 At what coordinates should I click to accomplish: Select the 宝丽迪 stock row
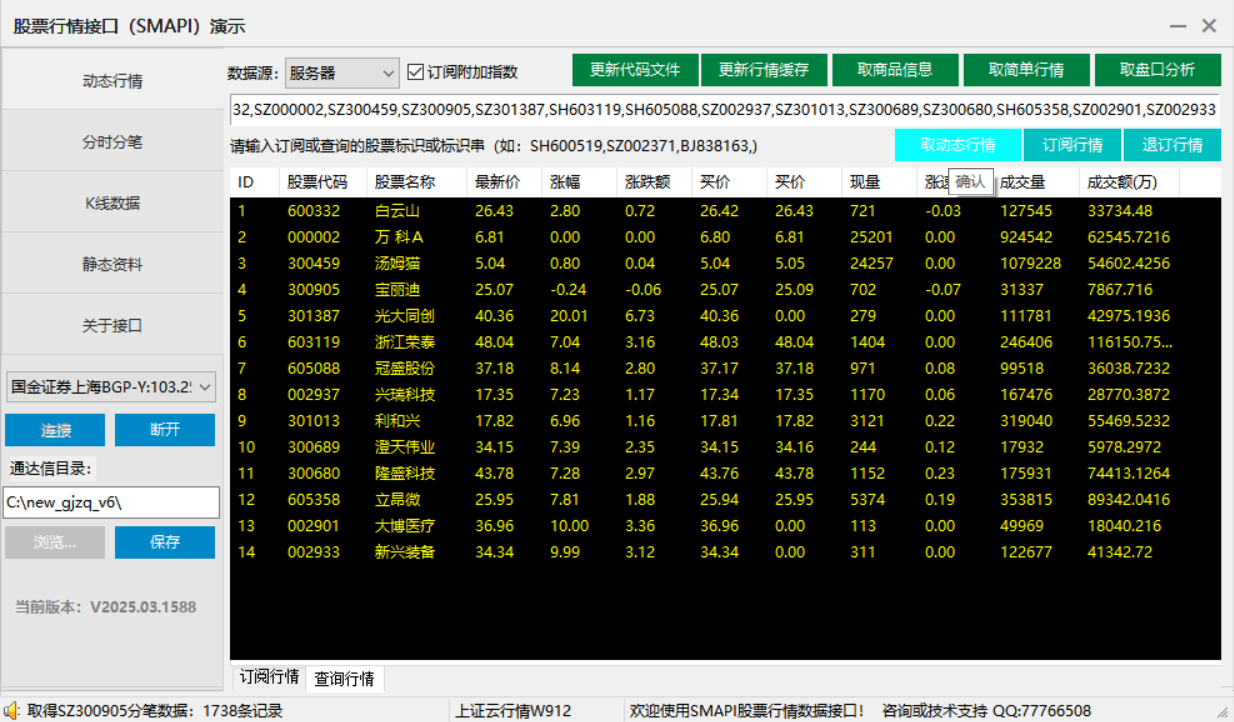click(725, 289)
